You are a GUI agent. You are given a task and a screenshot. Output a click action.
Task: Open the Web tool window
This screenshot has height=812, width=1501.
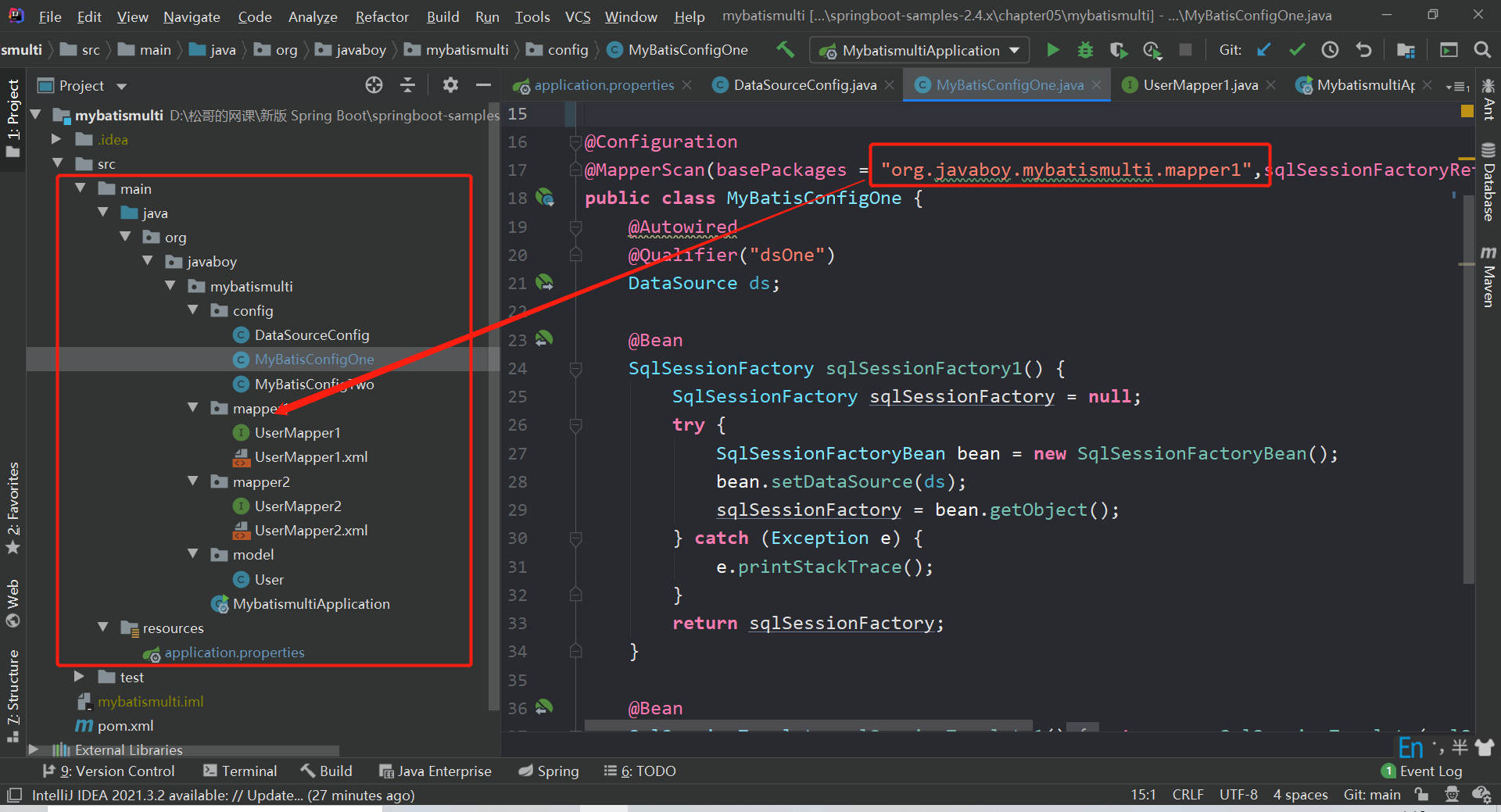[13, 603]
